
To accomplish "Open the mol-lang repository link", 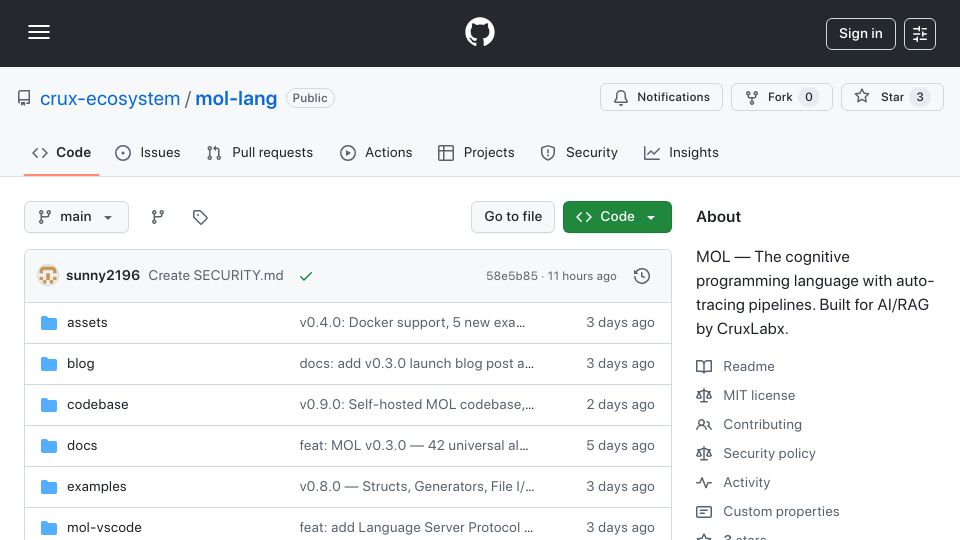I will (236, 99).
